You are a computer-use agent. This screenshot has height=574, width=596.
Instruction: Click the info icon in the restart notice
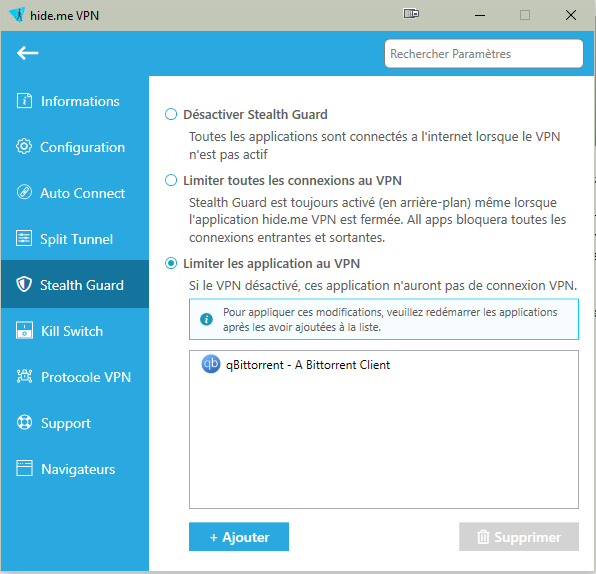click(206, 319)
